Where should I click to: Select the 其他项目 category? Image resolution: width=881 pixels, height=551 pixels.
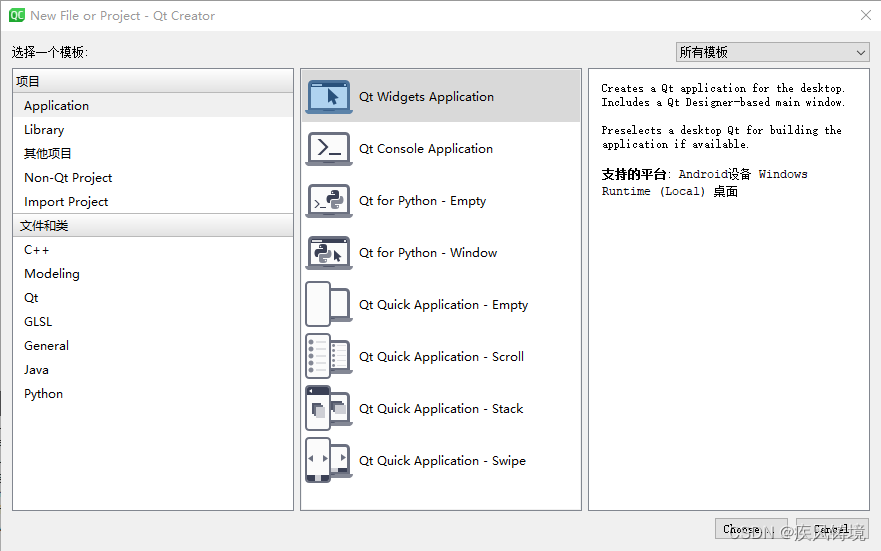pyautogui.click(x=153, y=153)
